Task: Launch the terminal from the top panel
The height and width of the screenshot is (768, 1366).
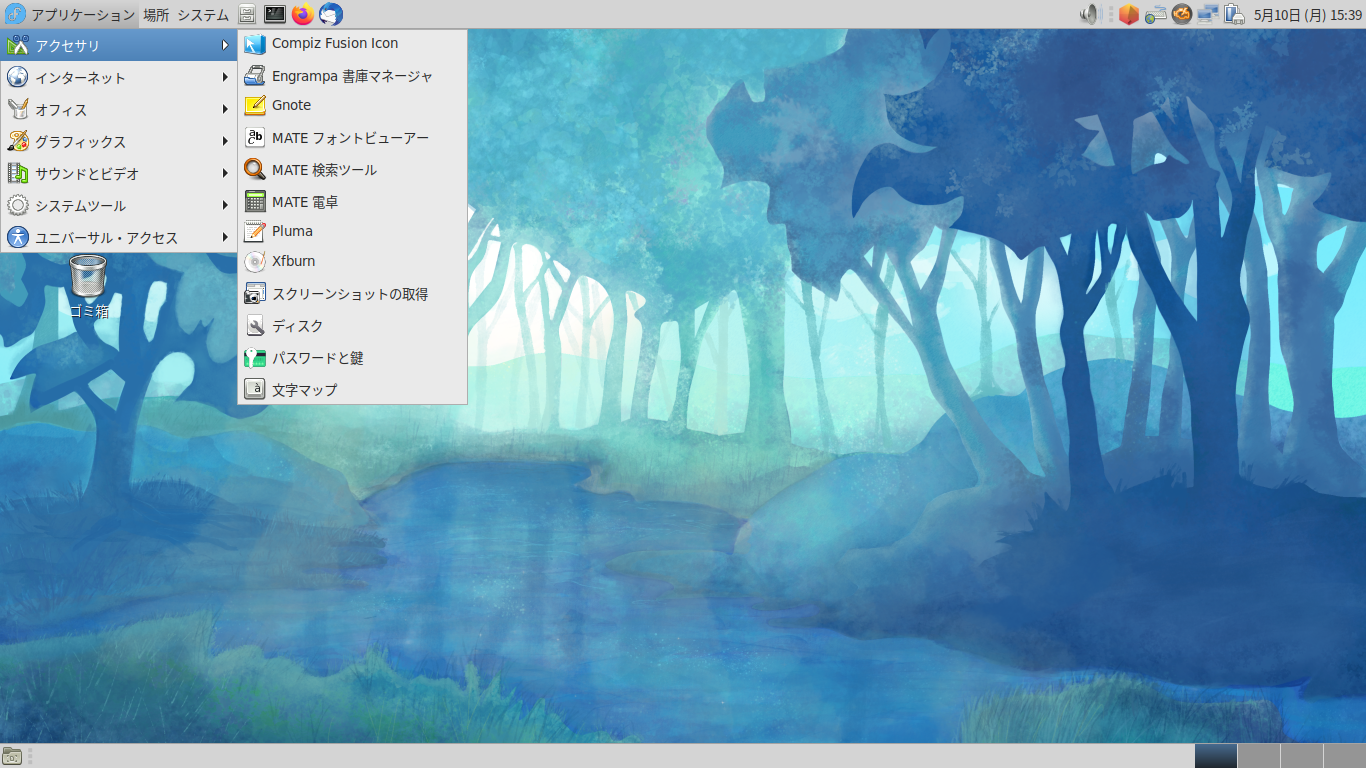Action: 274,14
